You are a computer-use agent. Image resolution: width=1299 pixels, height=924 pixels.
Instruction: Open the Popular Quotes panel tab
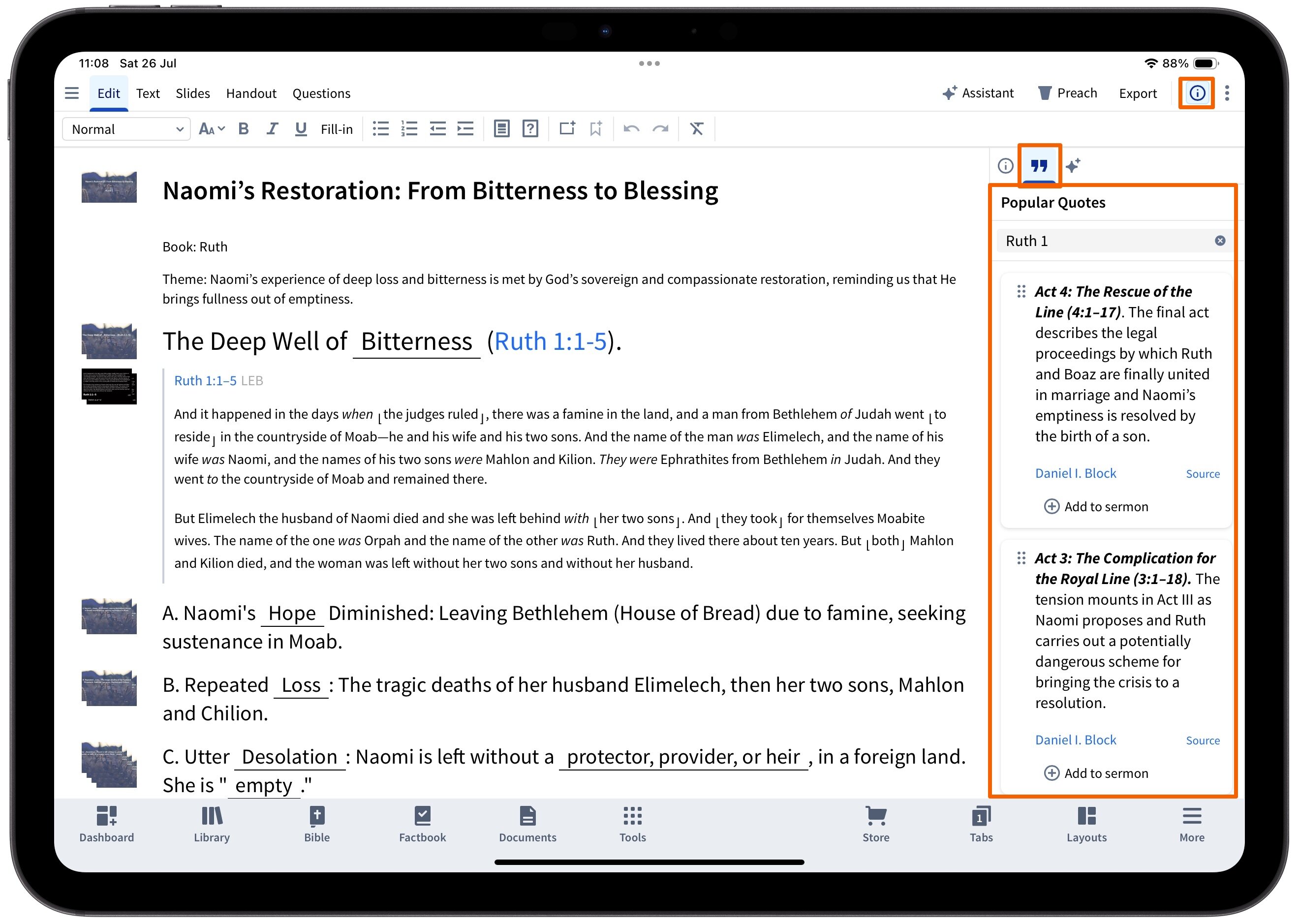tap(1039, 166)
